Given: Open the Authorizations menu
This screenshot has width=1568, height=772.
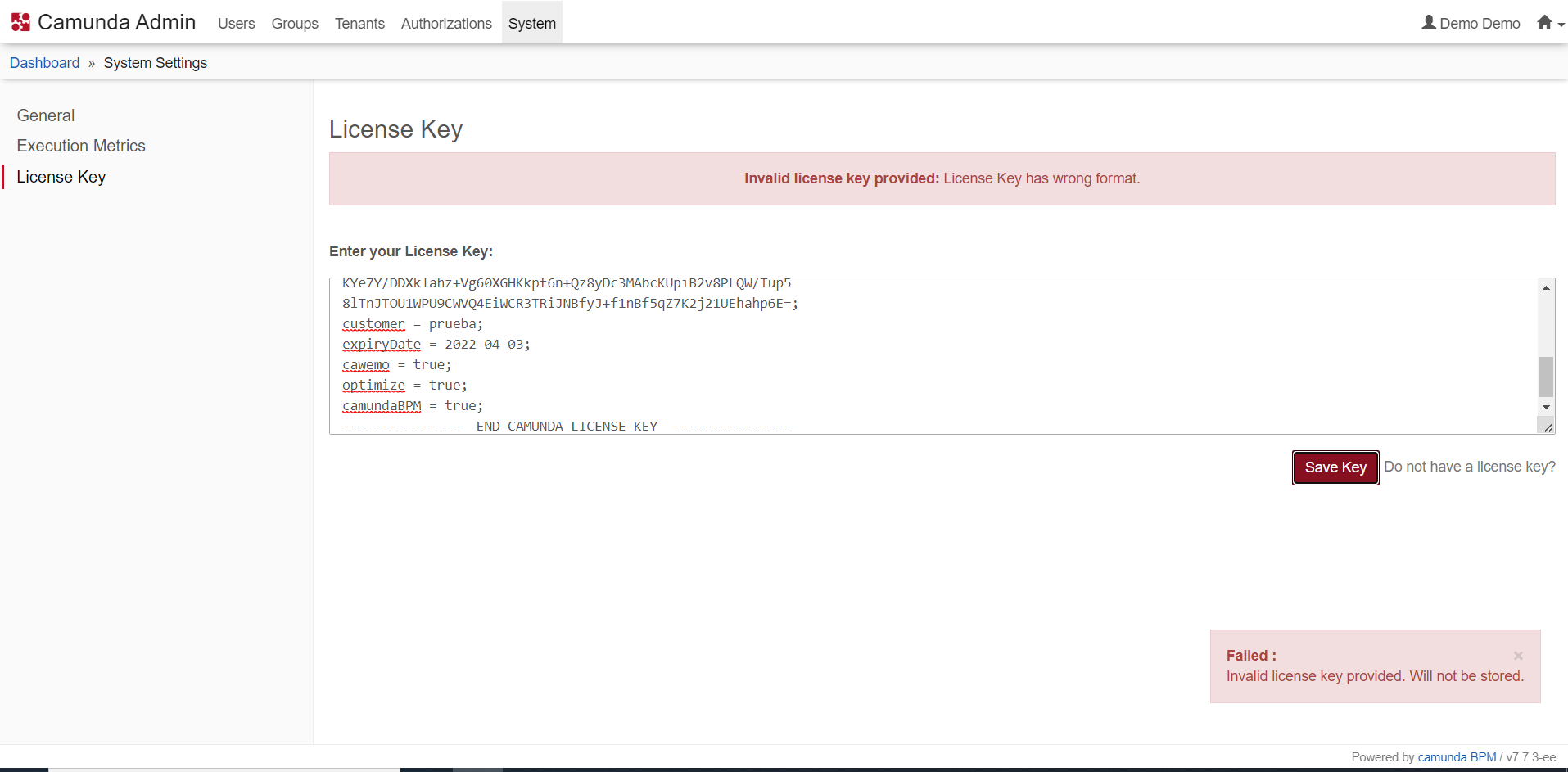Looking at the screenshot, I should 446,24.
